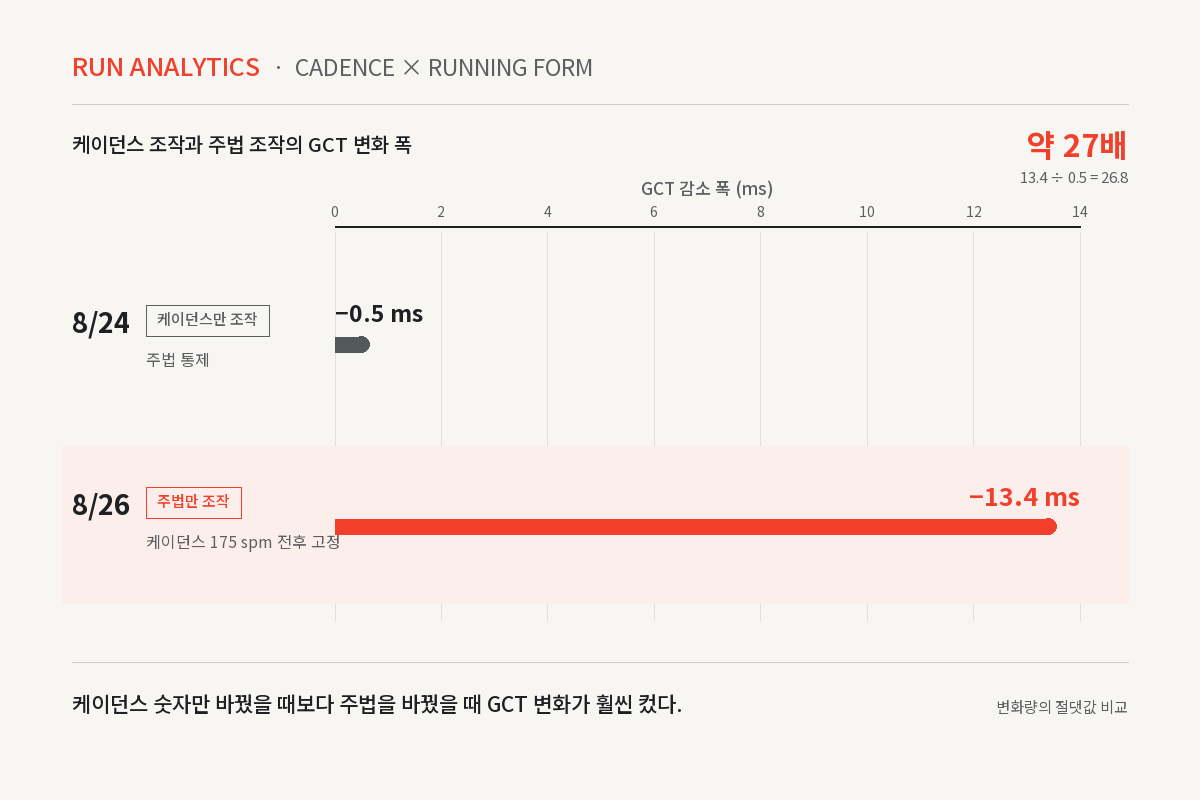This screenshot has width=1200, height=800.
Task: Click the gray −0.5 ms bar
Action: click(352, 345)
